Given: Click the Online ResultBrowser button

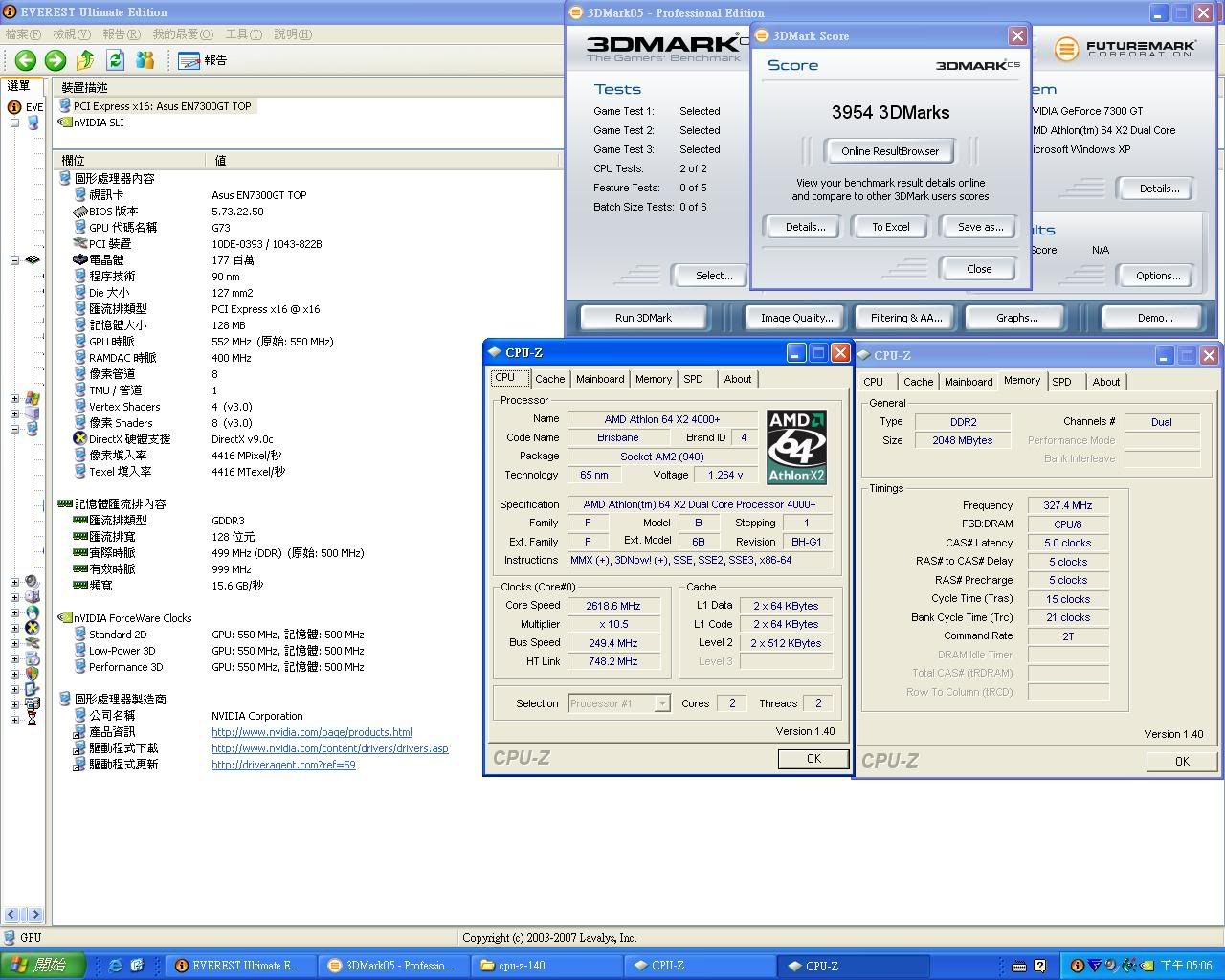Looking at the screenshot, I should click(x=889, y=151).
